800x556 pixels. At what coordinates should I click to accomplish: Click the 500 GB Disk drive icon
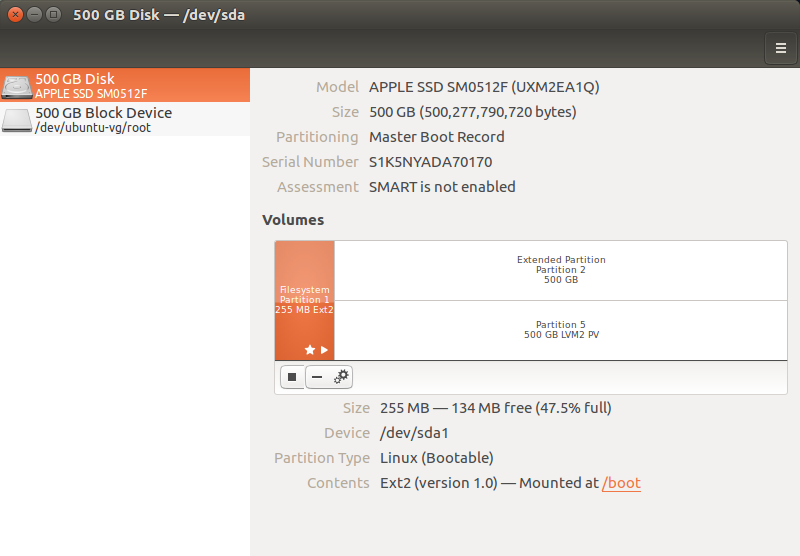(17, 86)
